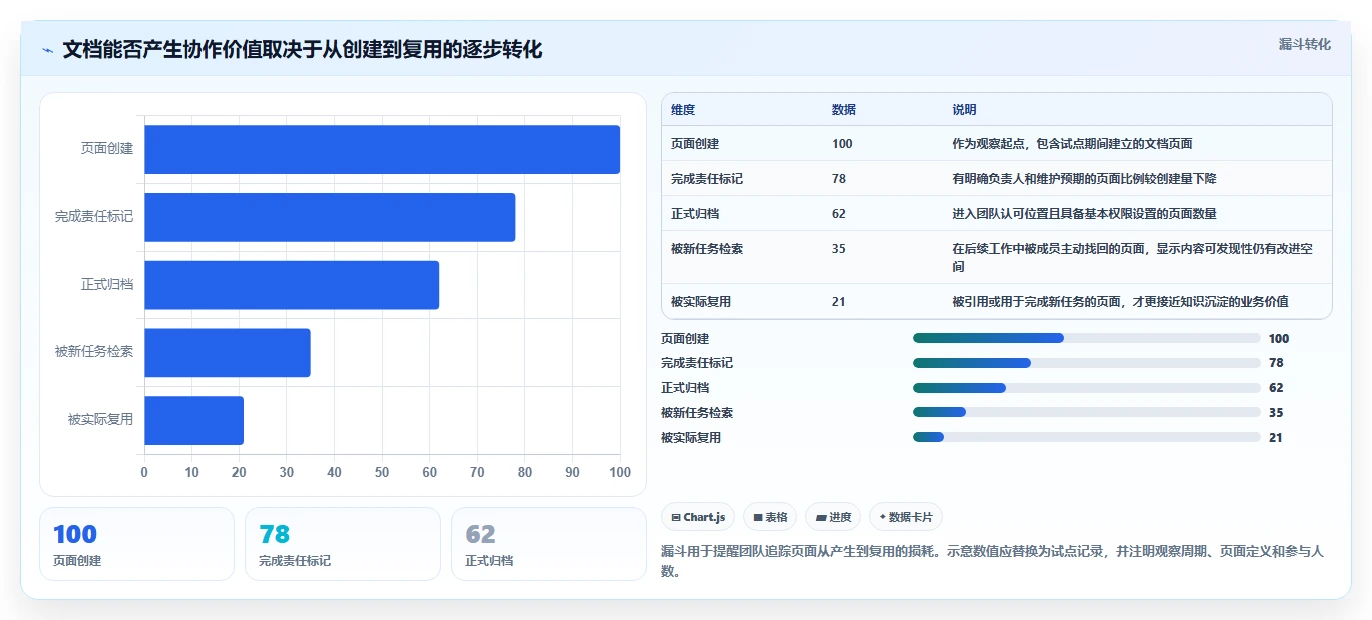Image resolution: width=1372 pixels, height=620 pixels.
Task: Click the 页面创建 progress bar
Action: tap(1086, 338)
